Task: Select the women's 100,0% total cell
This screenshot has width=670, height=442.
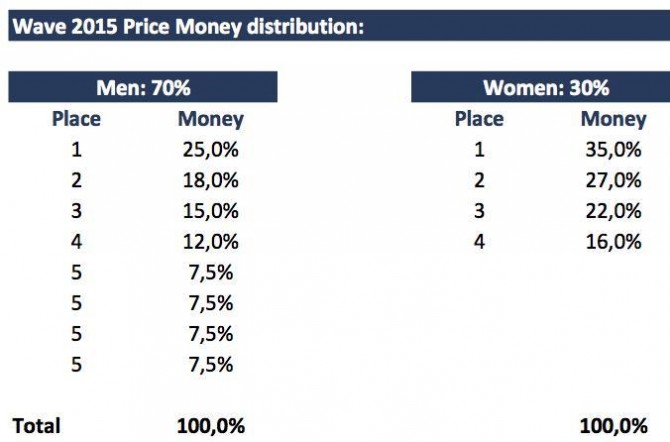Action: click(x=613, y=425)
